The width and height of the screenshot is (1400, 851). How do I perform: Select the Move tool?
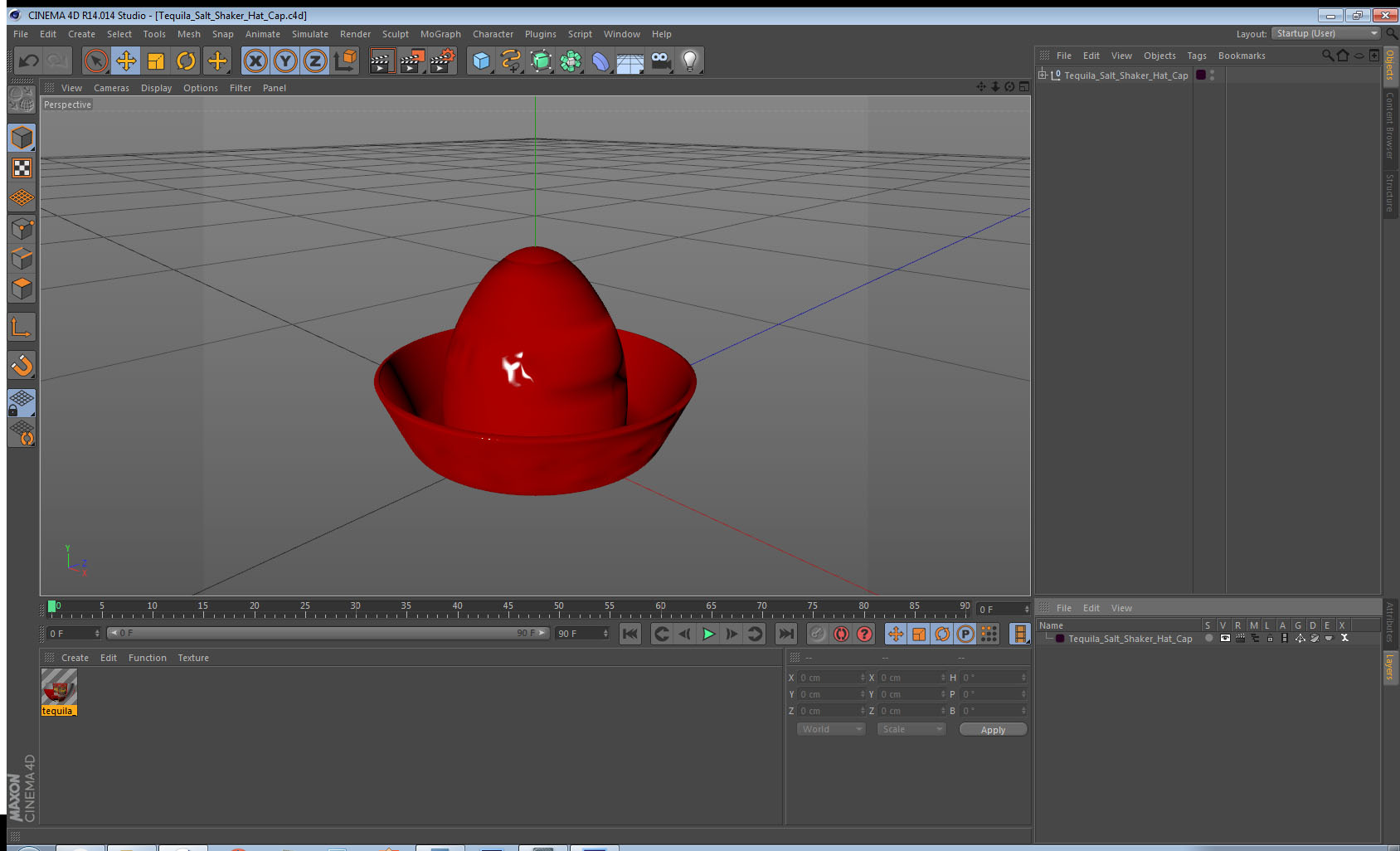(126, 61)
